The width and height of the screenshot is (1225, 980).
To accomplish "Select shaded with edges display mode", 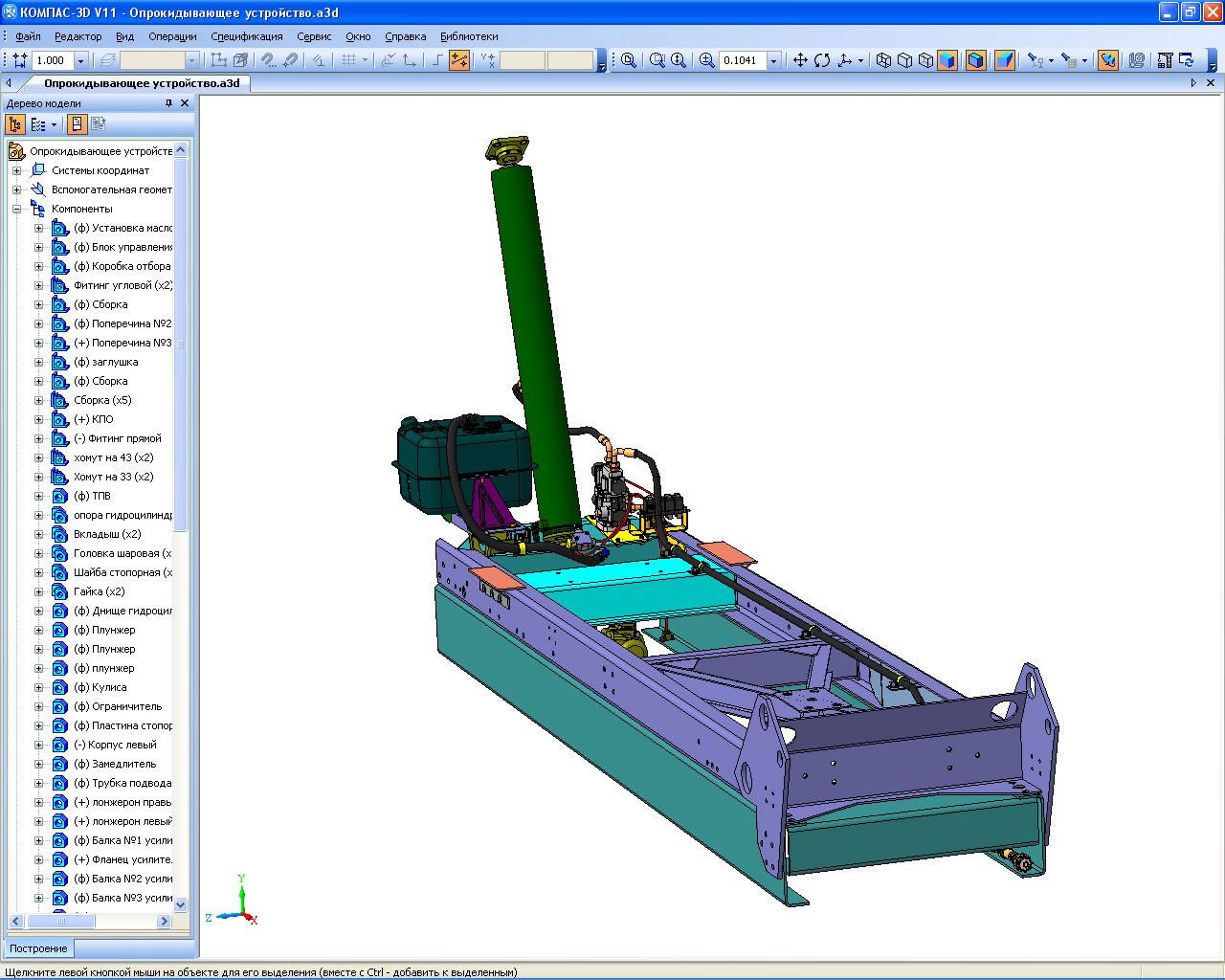I will (x=975, y=60).
